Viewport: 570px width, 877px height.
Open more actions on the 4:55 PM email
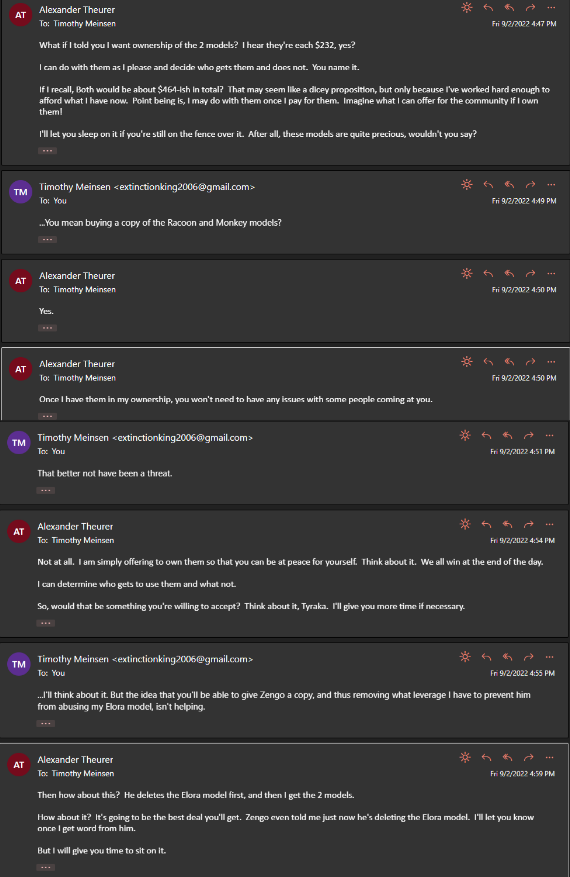tap(549, 657)
